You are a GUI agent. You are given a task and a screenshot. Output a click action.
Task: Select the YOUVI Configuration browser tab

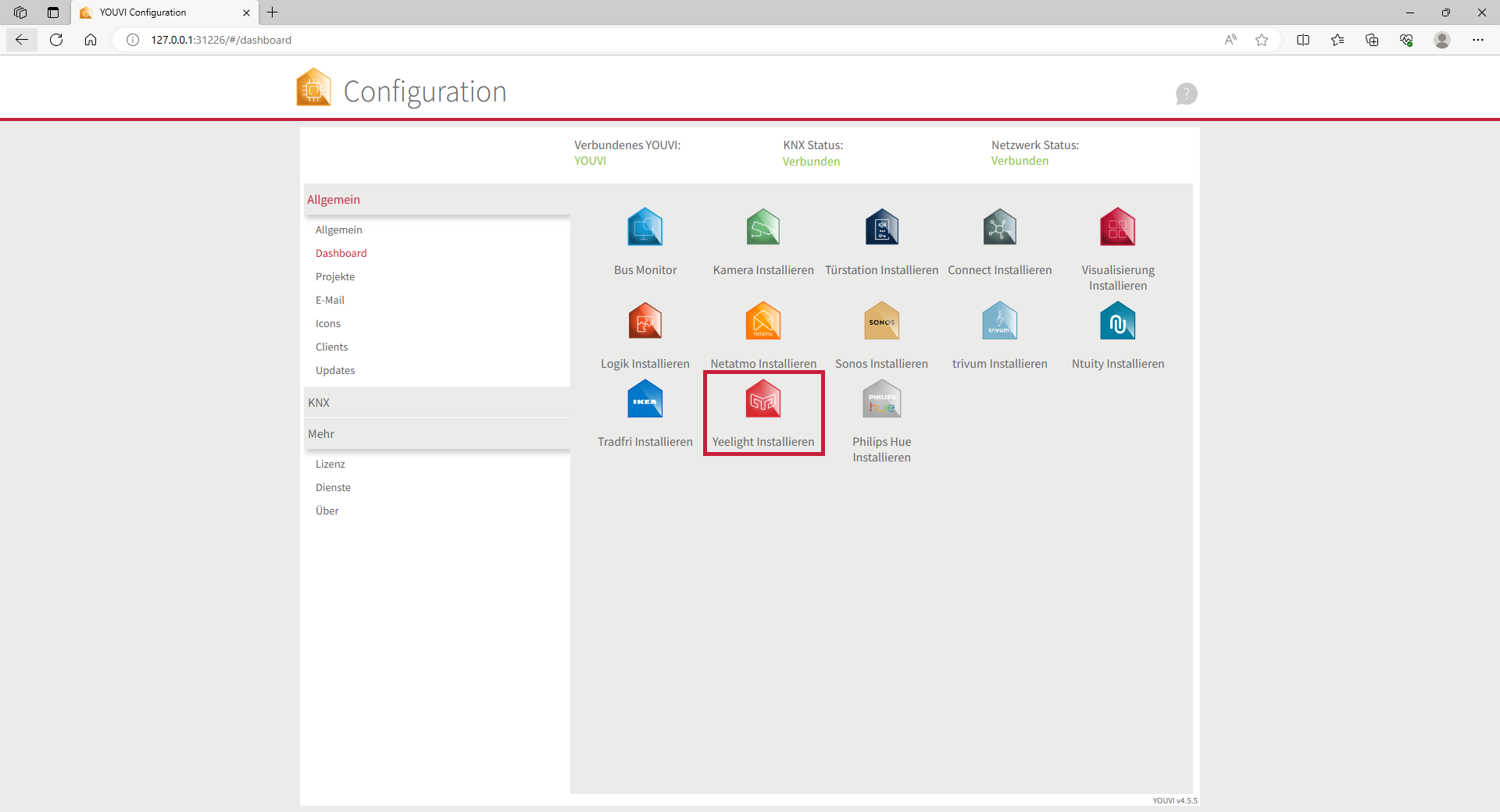point(165,12)
